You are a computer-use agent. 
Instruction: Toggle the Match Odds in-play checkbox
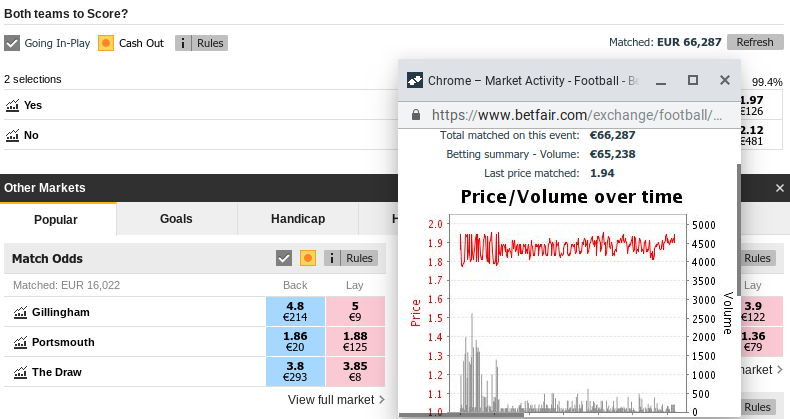pos(284,258)
